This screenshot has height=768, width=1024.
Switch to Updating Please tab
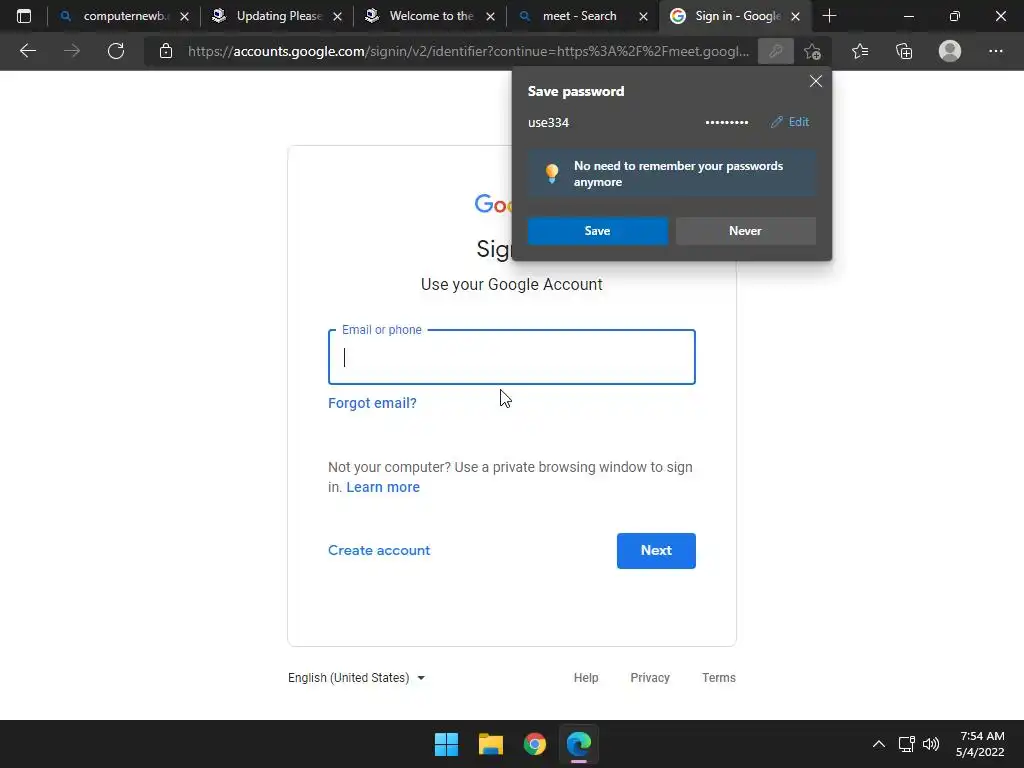tap(277, 16)
